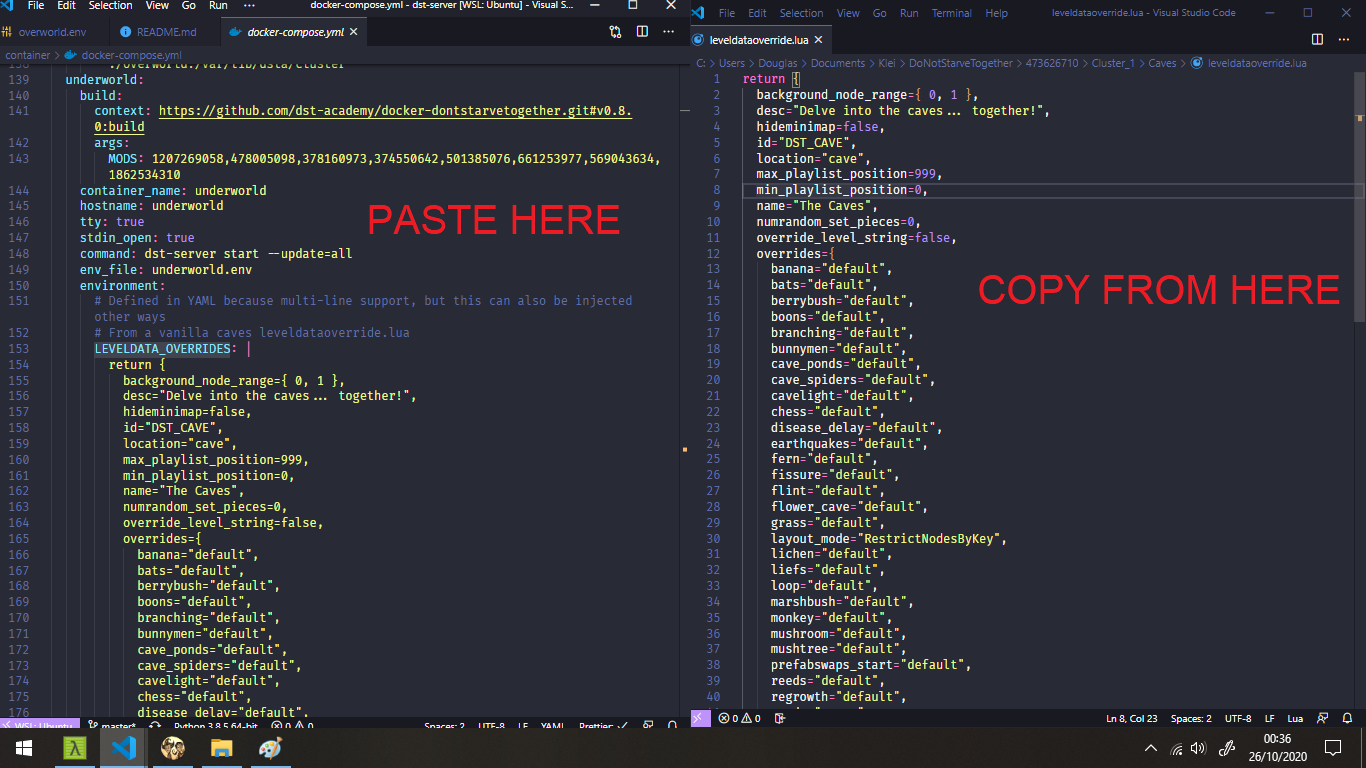The image size is (1366, 768).
Task: Open 'Caves' breadcrumb folder
Action: pos(1162,63)
